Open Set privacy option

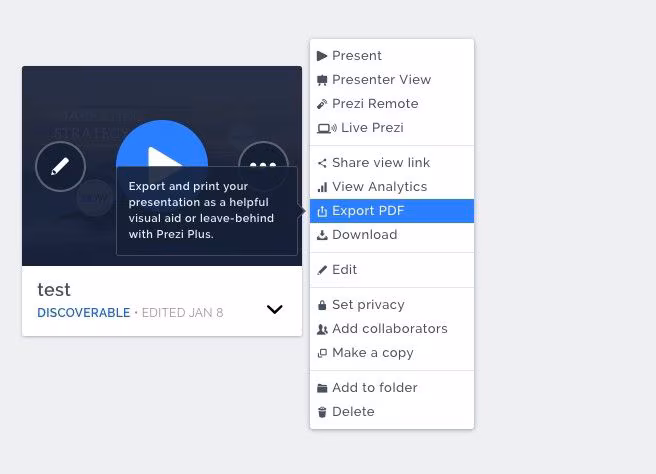(x=368, y=305)
